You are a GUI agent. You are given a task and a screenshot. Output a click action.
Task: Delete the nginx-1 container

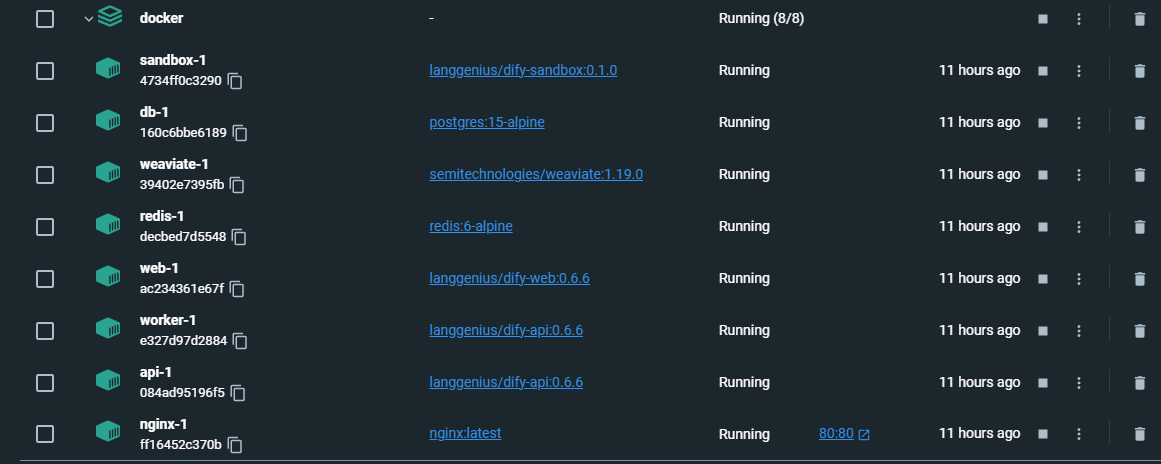click(x=1139, y=434)
